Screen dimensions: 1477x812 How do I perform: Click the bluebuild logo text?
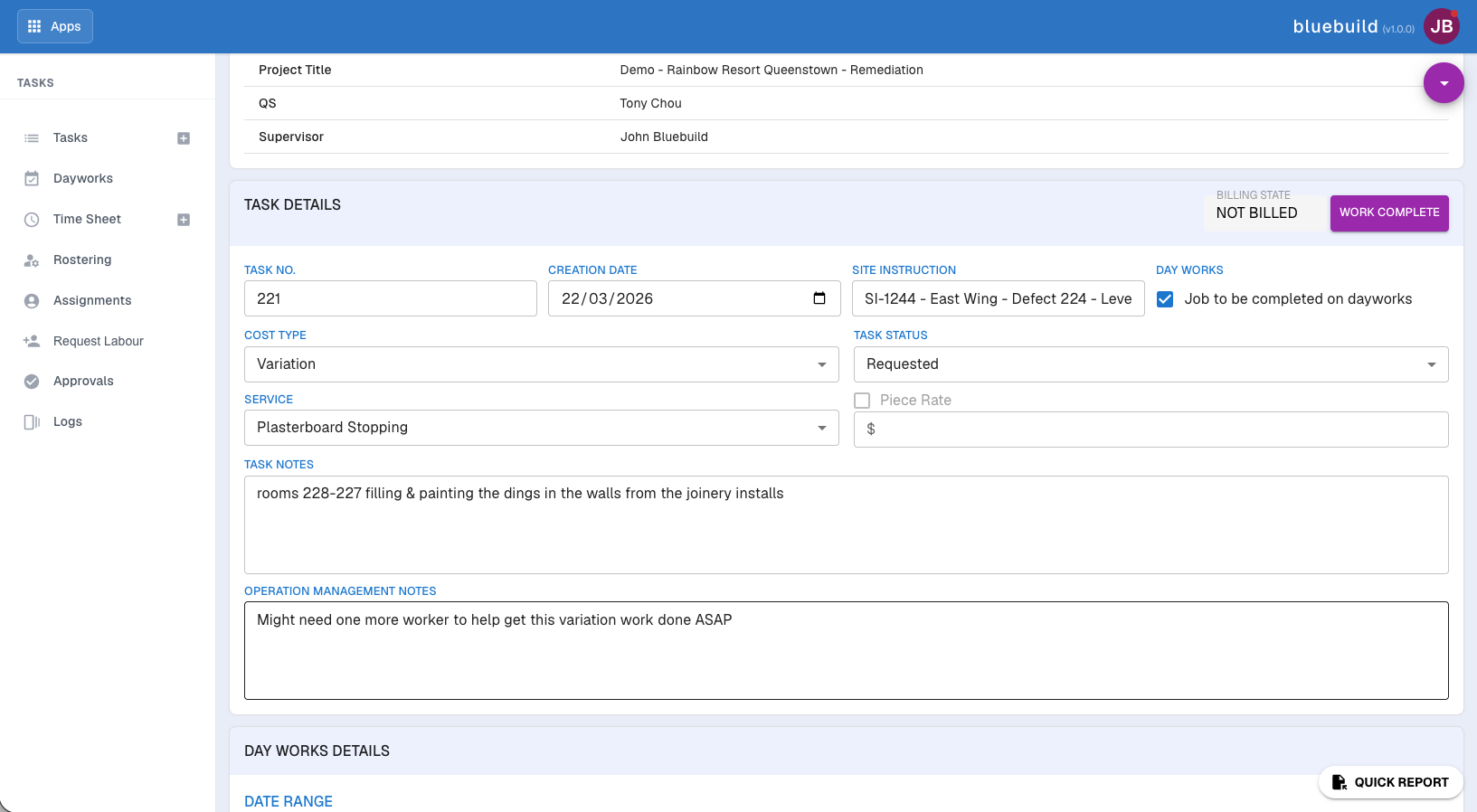(1335, 26)
